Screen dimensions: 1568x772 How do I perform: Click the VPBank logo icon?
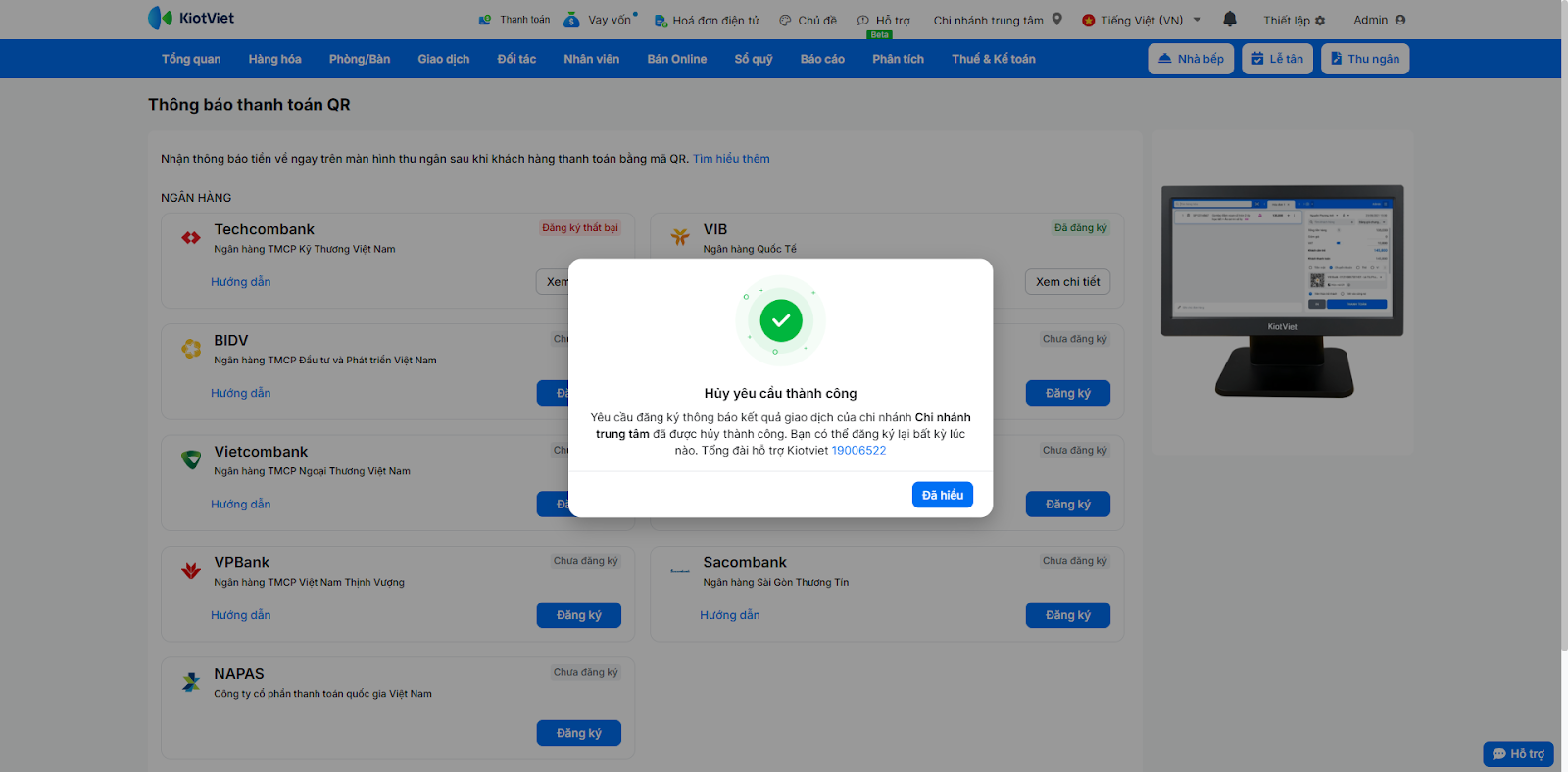[191, 570]
